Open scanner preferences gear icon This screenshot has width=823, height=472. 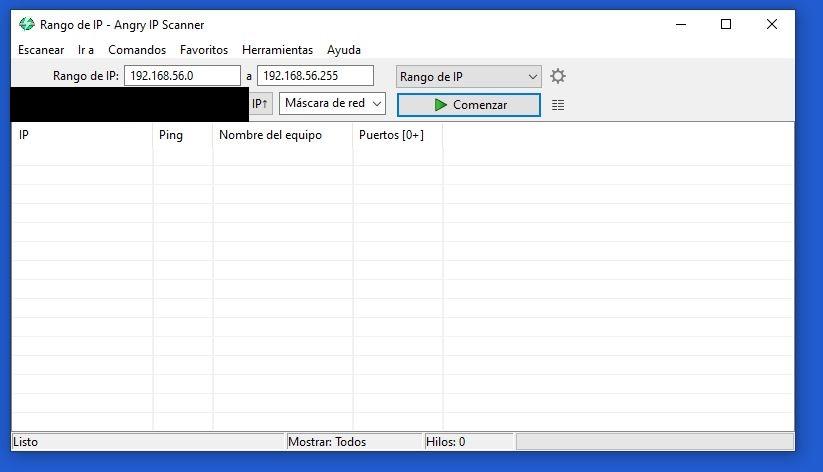tap(558, 76)
